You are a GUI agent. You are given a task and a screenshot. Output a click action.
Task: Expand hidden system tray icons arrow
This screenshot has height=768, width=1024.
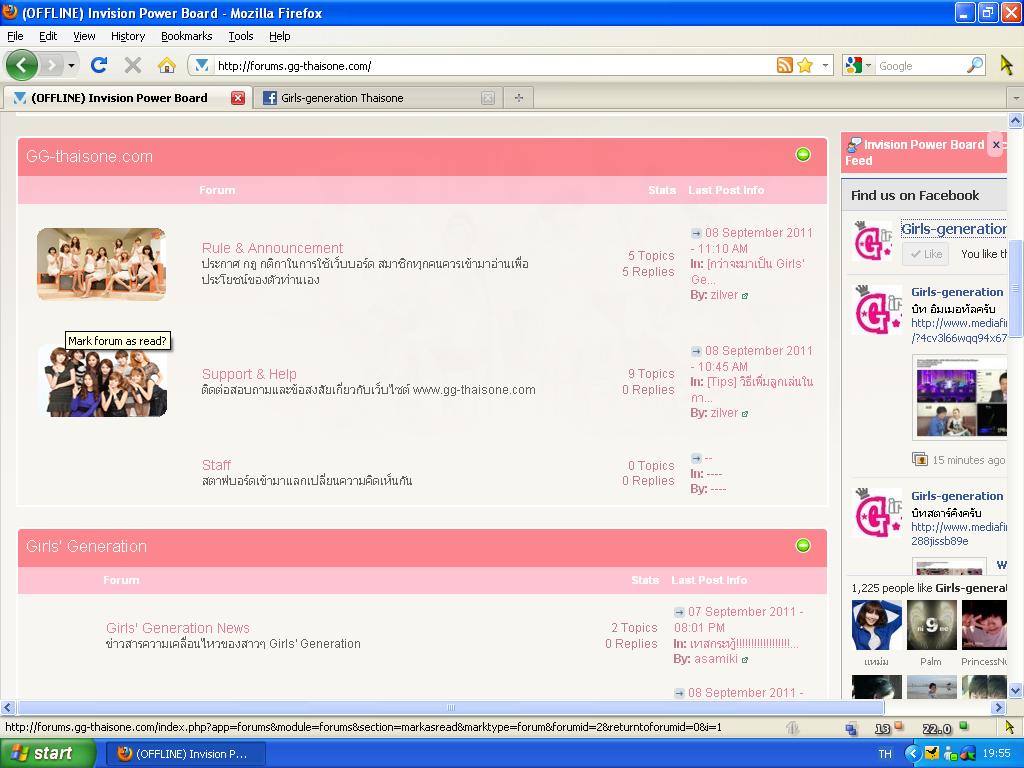[913, 754]
